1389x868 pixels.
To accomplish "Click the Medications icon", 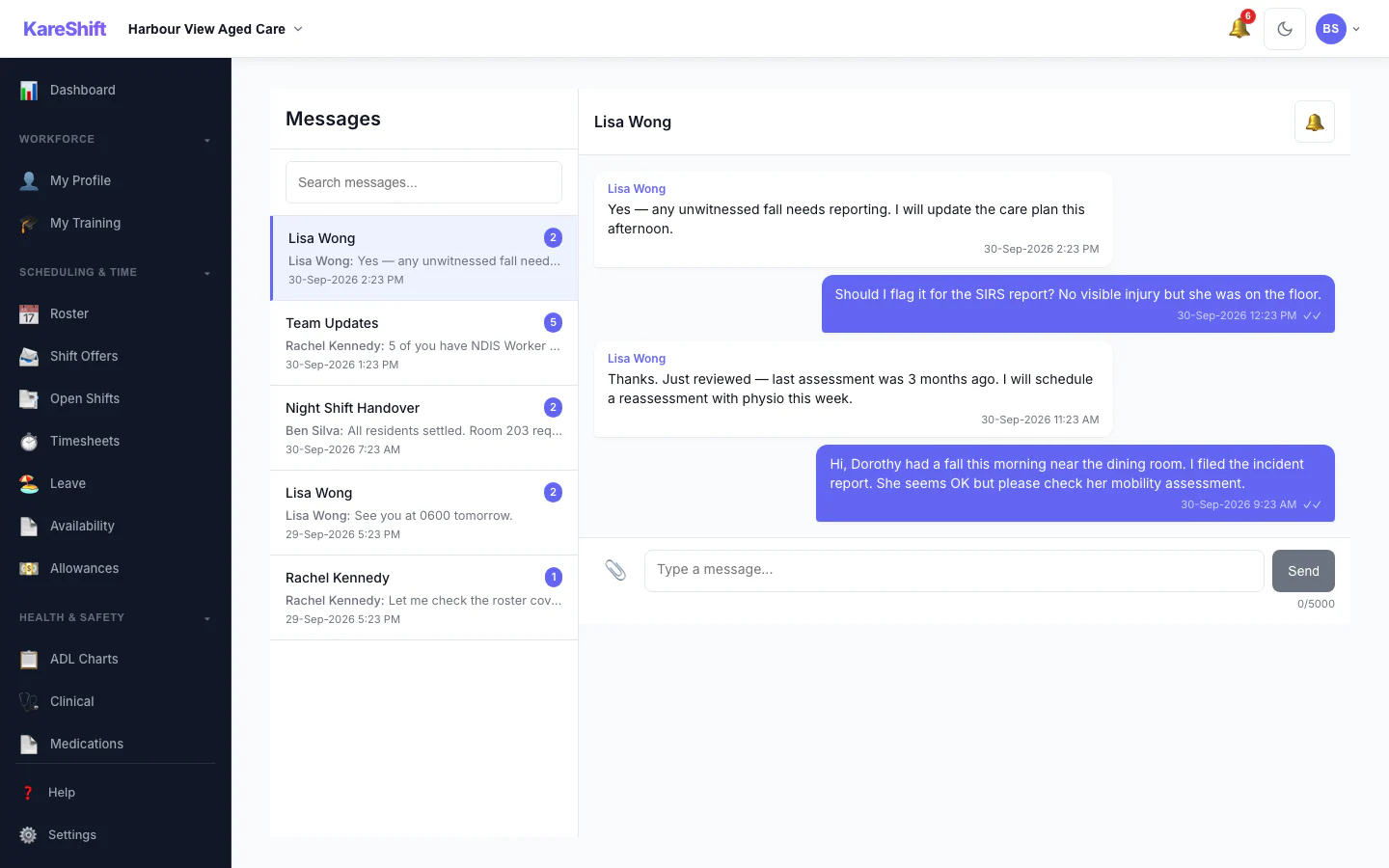I will pos(29,745).
